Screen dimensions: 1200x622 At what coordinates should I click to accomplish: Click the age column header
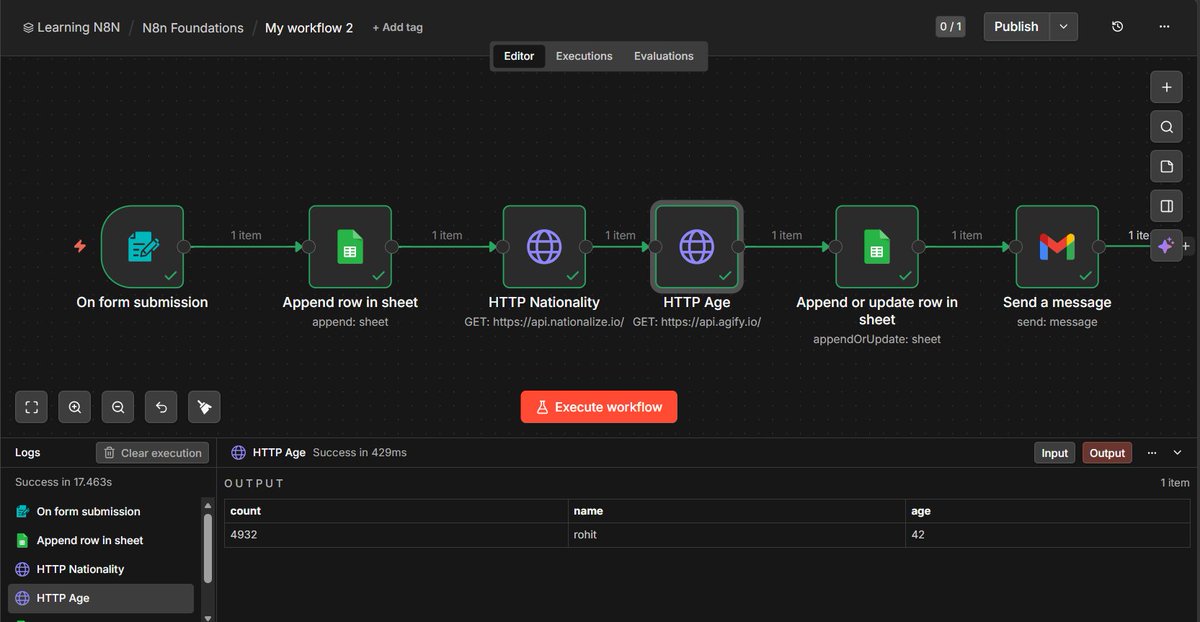click(x=1049, y=511)
